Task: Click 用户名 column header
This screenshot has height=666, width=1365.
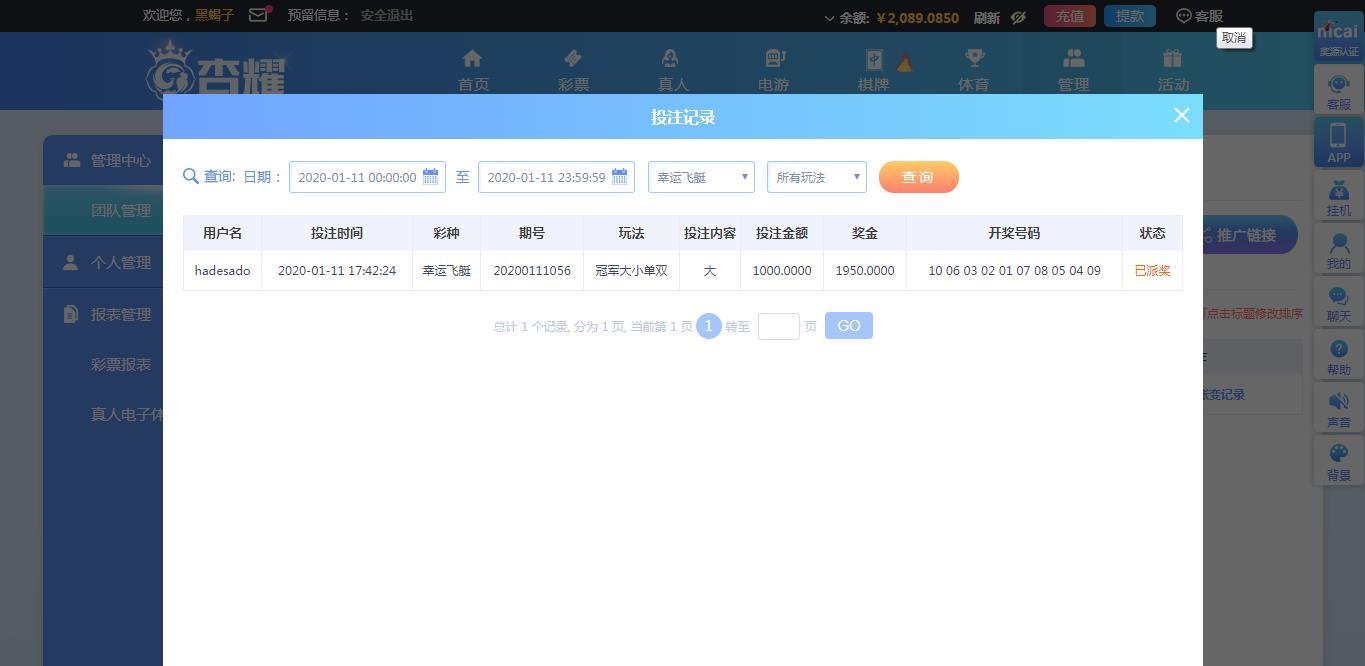Action: coord(222,233)
